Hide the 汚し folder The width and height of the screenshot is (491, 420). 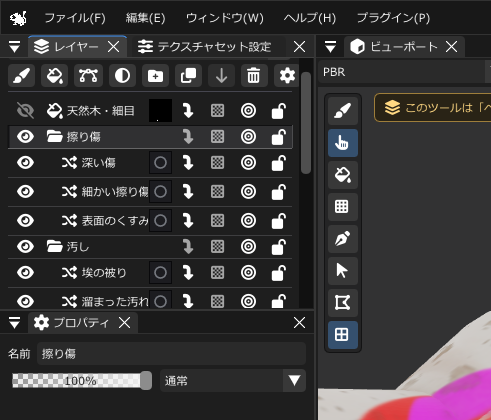tap(25, 247)
